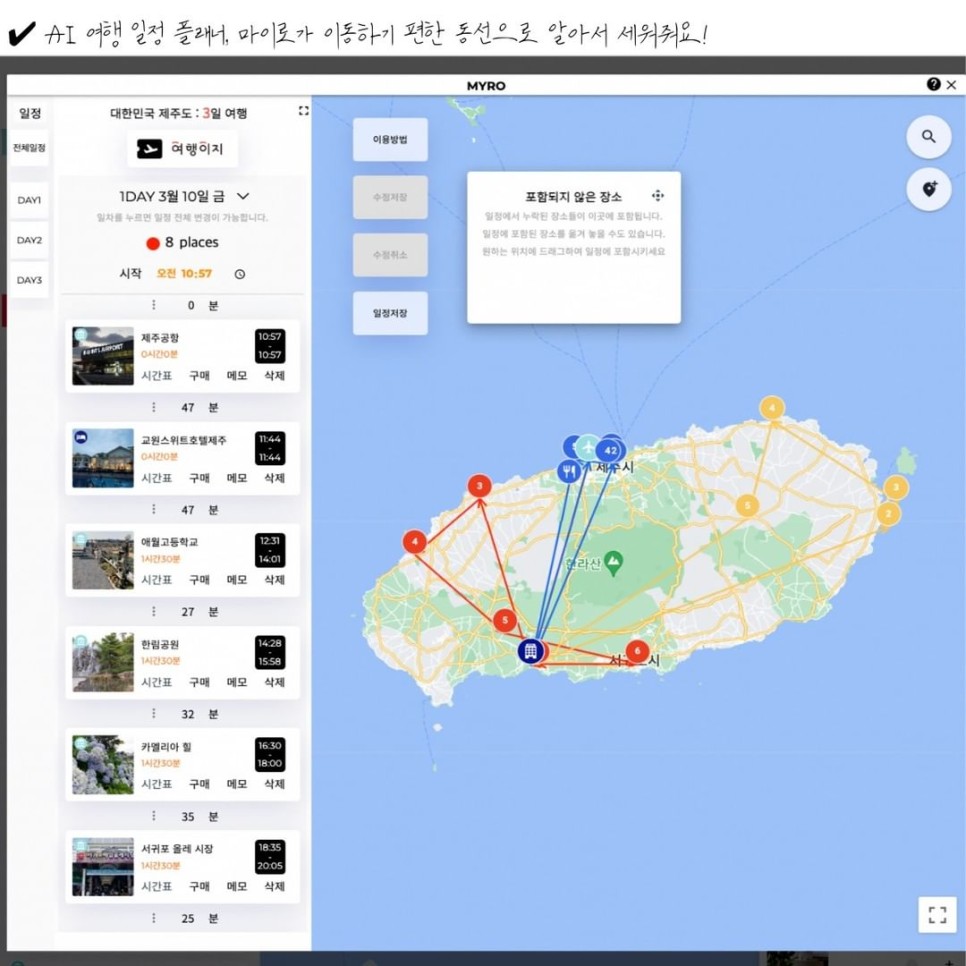This screenshot has height=966, width=966.
Task: Select red map marker 6
Action: [637, 651]
